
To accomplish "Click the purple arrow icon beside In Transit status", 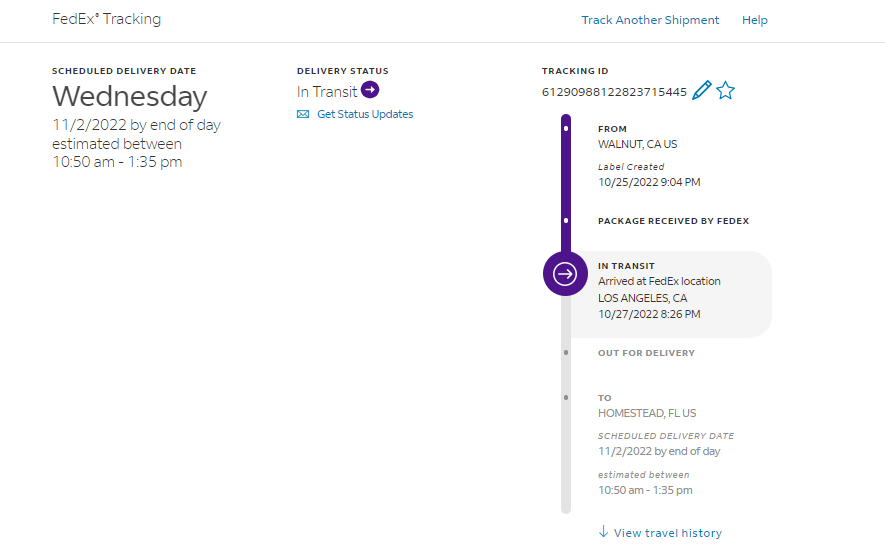I will click(x=370, y=90).
